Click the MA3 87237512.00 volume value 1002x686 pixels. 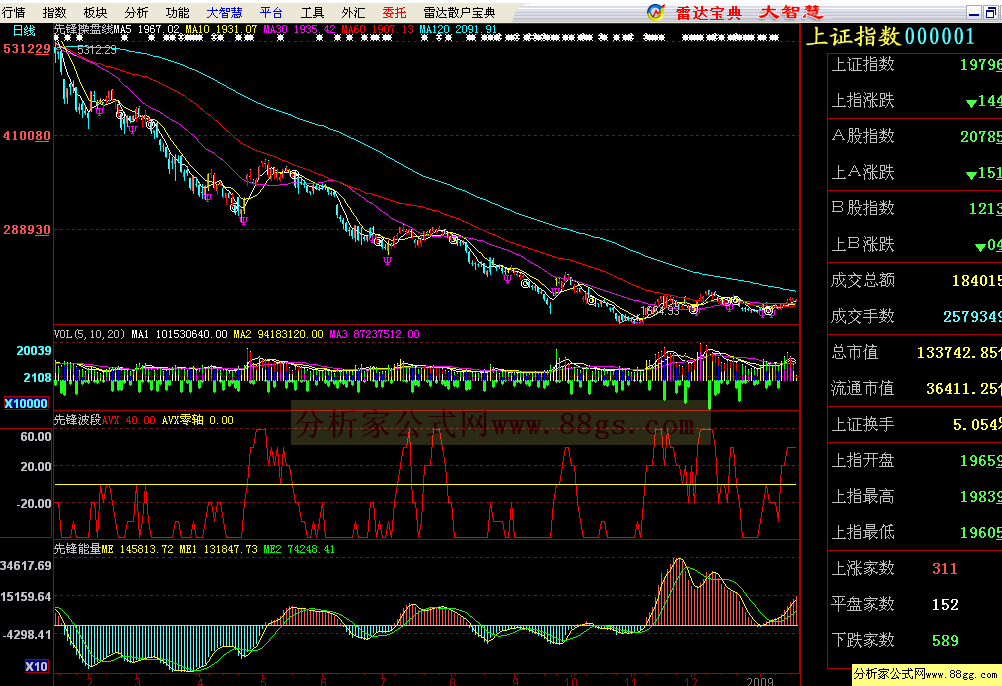pos(374,334)
